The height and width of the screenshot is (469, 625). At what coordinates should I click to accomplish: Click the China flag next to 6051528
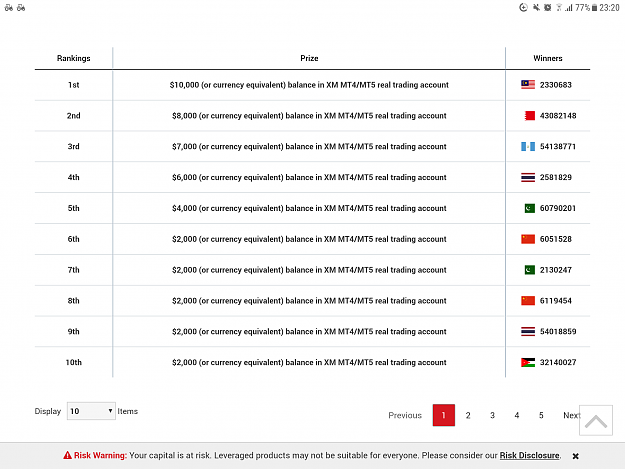(x=528, y=239)
